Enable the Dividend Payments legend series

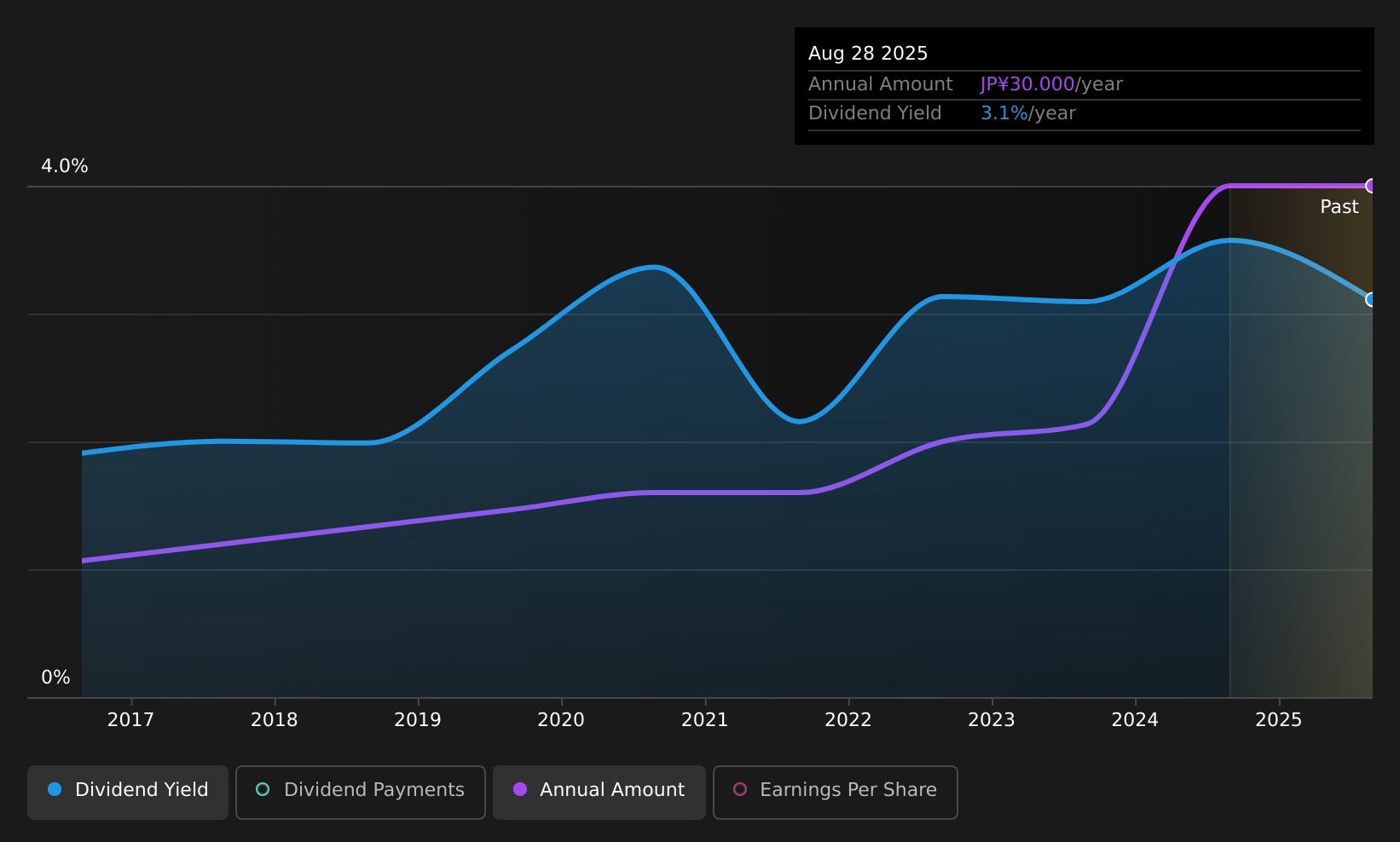[x=361, y=792]
